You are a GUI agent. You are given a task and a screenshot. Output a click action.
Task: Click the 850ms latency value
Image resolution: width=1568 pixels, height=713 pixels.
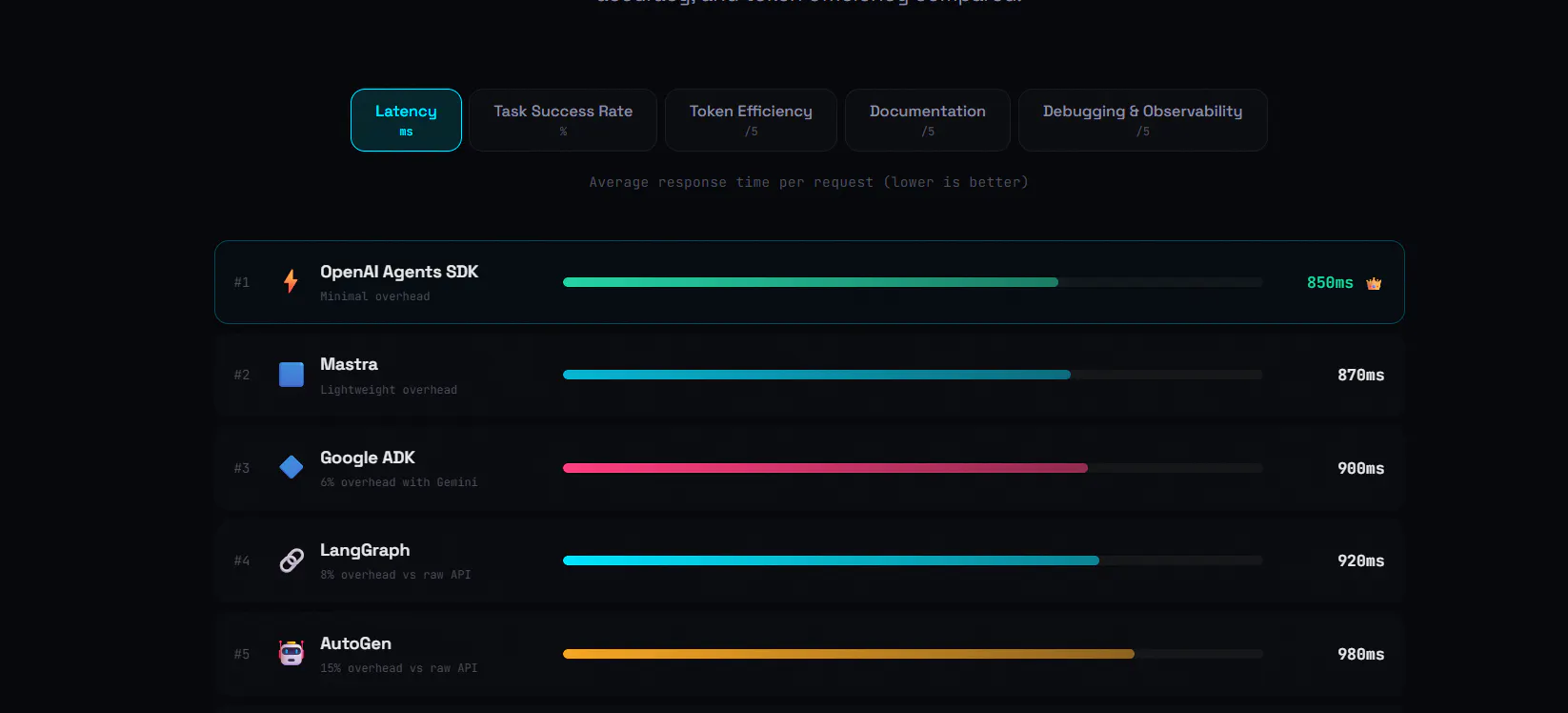(x=1330, y=283)
